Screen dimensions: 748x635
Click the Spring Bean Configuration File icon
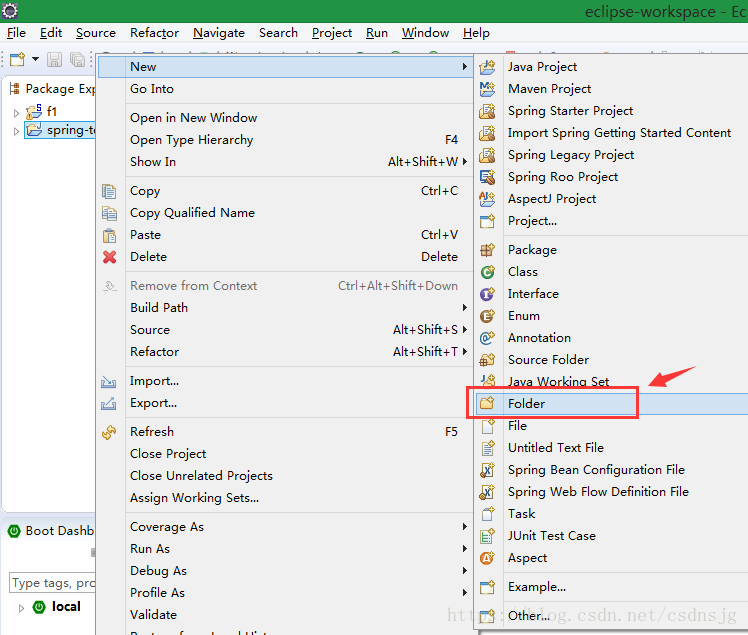click(x=487, y=470)
